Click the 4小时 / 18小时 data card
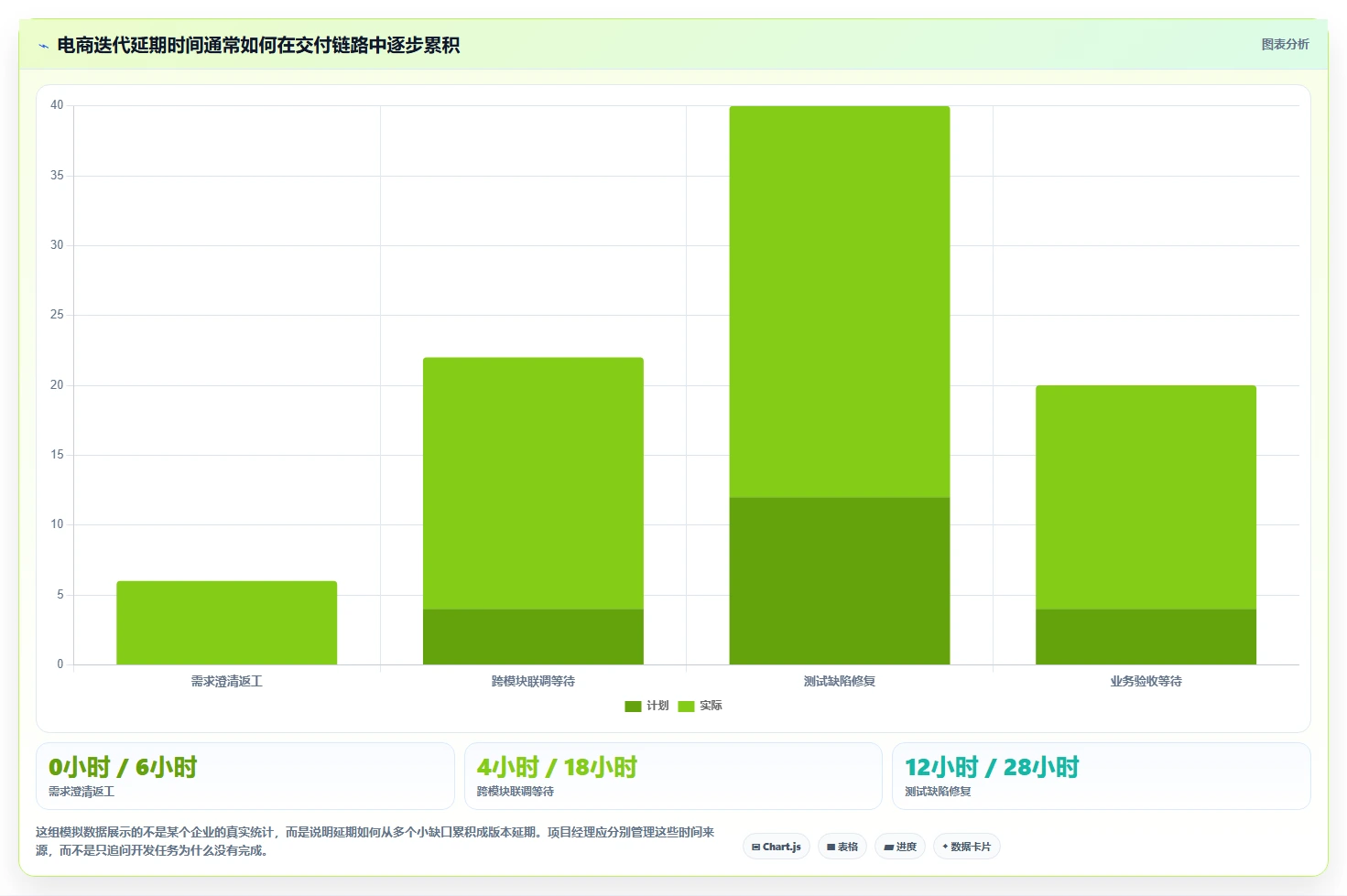Viewport: 1347px width, 896px height. coord(673,776)
